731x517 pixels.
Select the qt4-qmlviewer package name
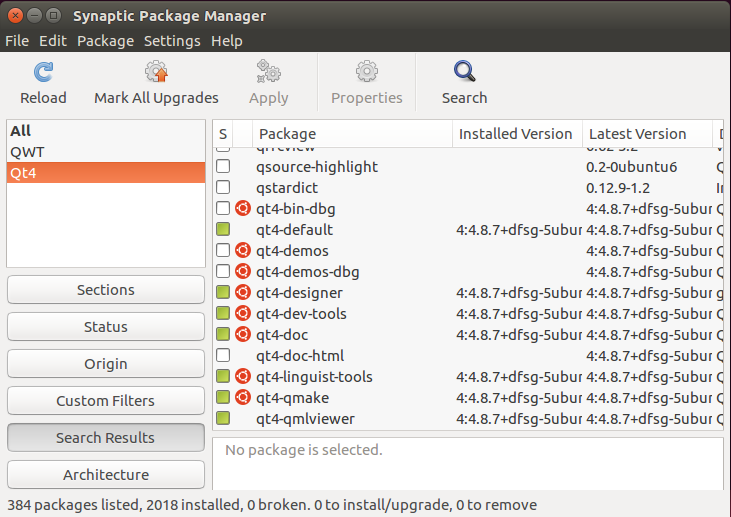tap(305, 418)
